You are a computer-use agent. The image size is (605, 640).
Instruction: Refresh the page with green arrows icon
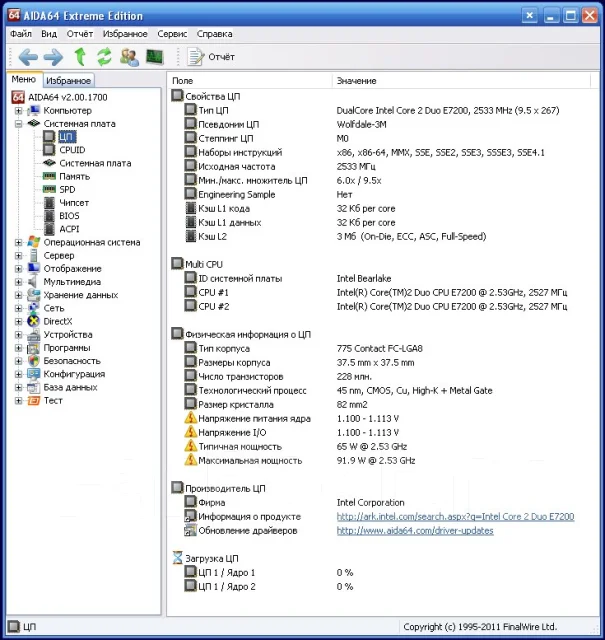pyautogui.click(x=104, y=57)
